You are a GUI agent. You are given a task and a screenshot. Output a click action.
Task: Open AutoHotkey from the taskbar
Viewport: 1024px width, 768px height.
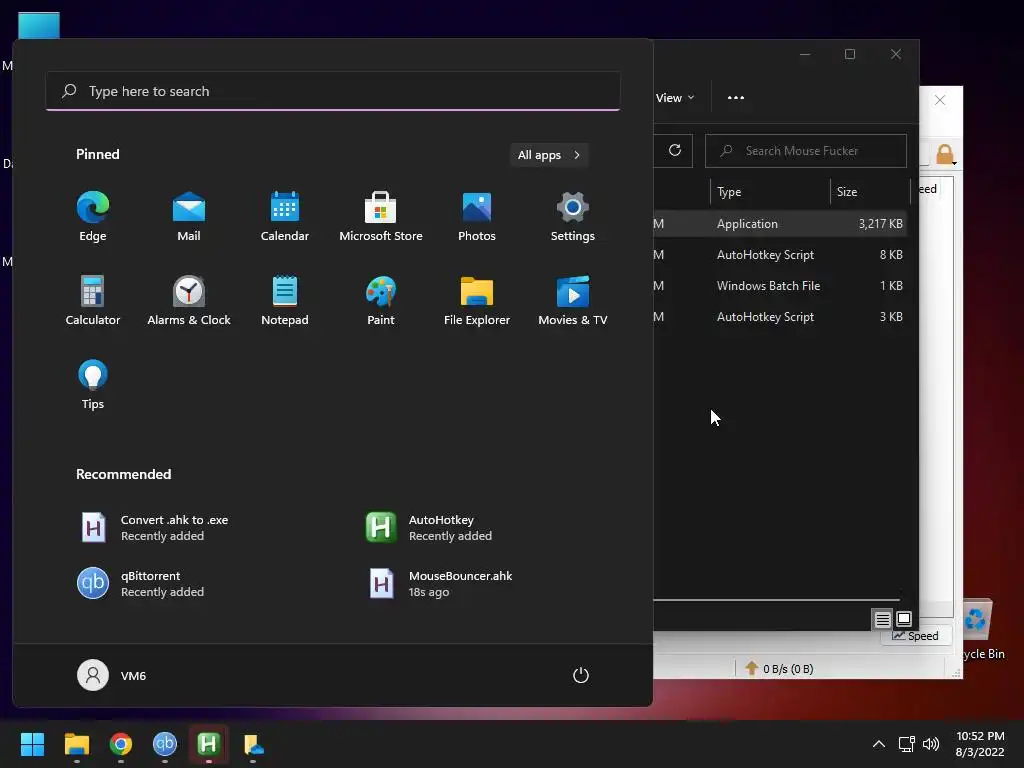click(208, 744)
